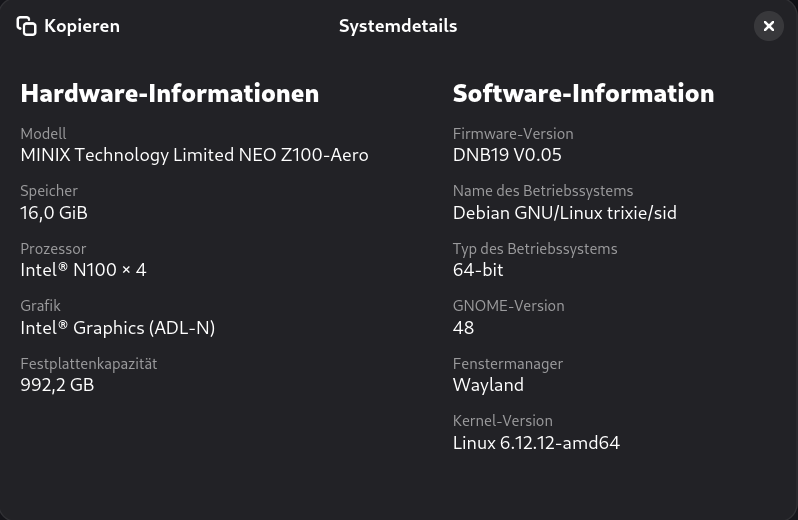Click the 64-bit OS type value
This screenshot has height=520, width=798.
point(478,270)
